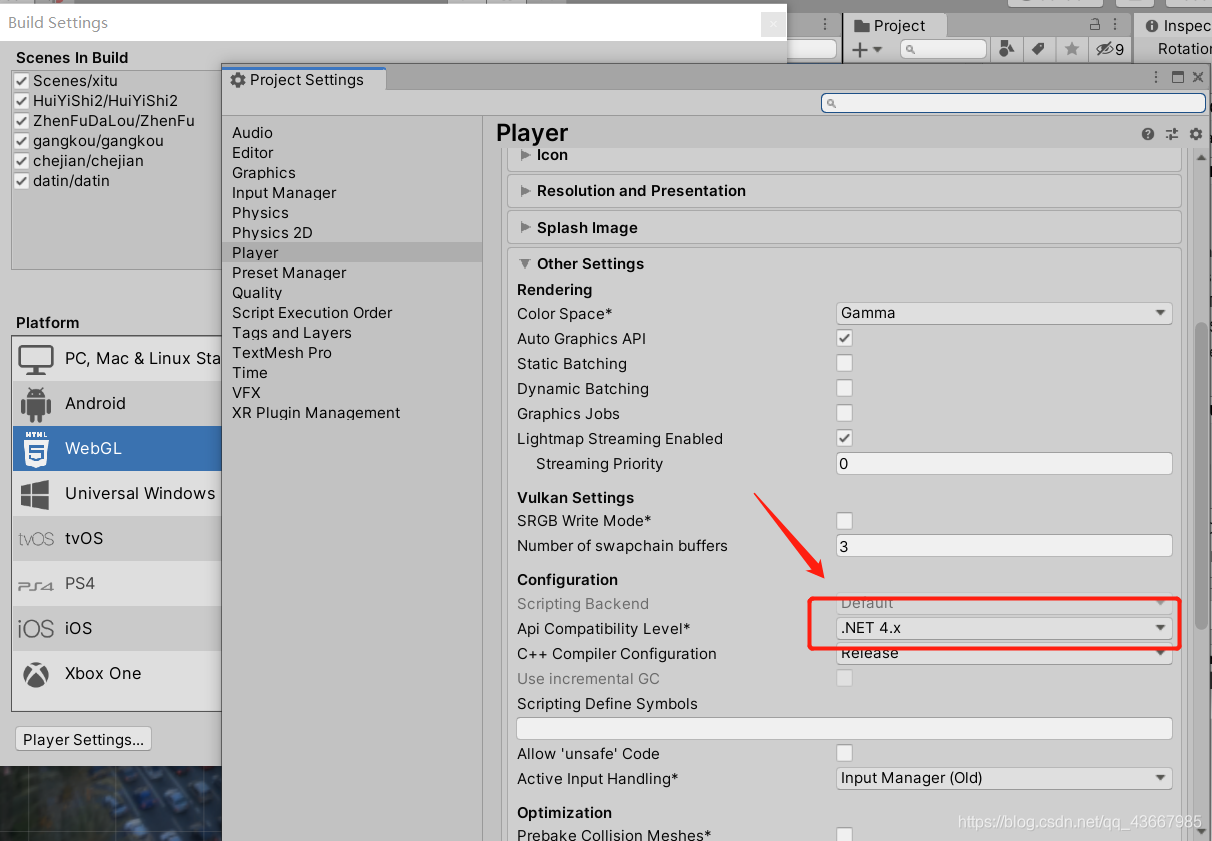
Task: Open XR Plugin Management settings
Action: pyautogui.click(x=352, y=413)
